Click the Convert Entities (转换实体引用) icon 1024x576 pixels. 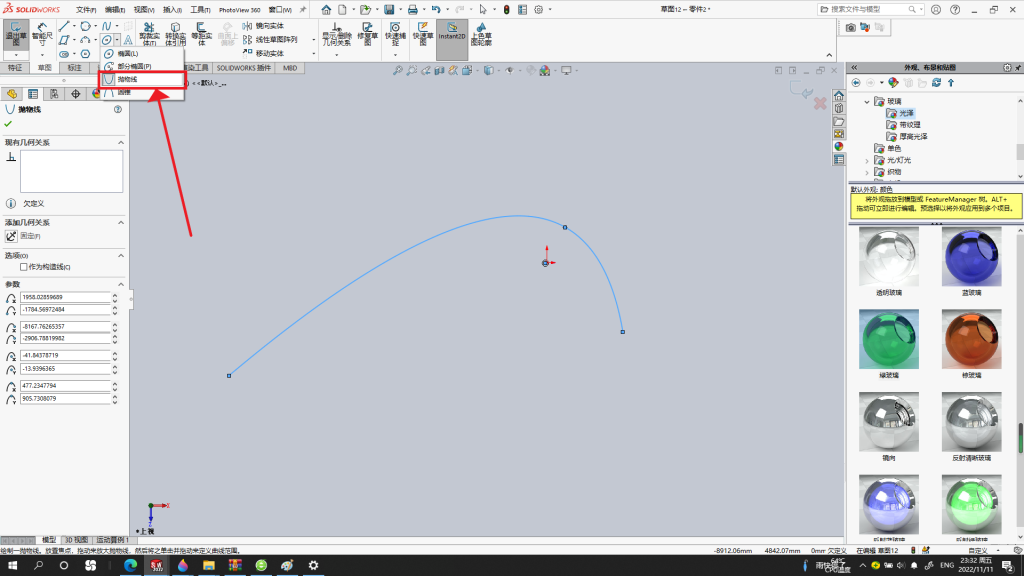pyautogui.click(x=175, y=34)
